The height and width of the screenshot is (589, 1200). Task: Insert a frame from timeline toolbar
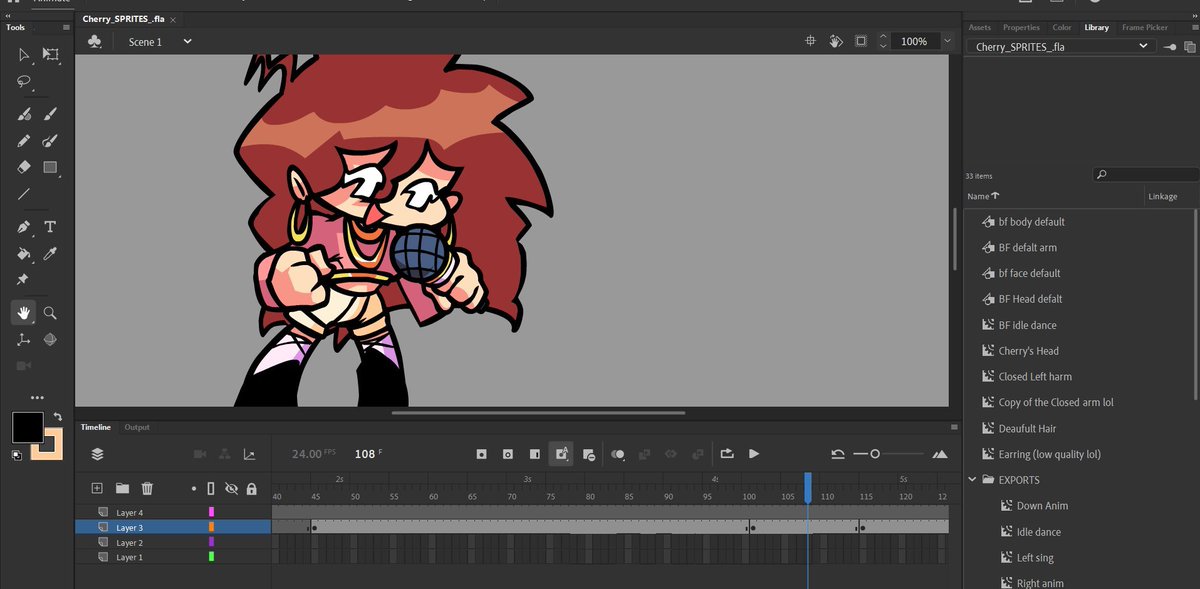(x=535, y=454)
